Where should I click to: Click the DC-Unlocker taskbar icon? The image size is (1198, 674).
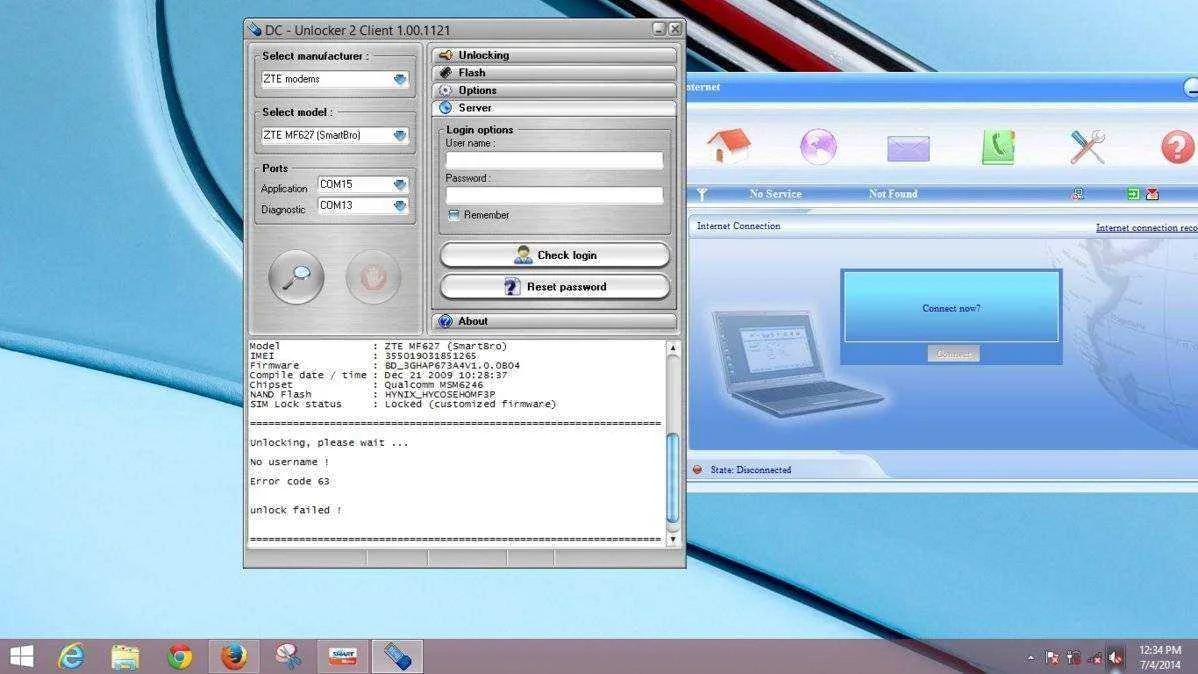click(x=397, y=656)
